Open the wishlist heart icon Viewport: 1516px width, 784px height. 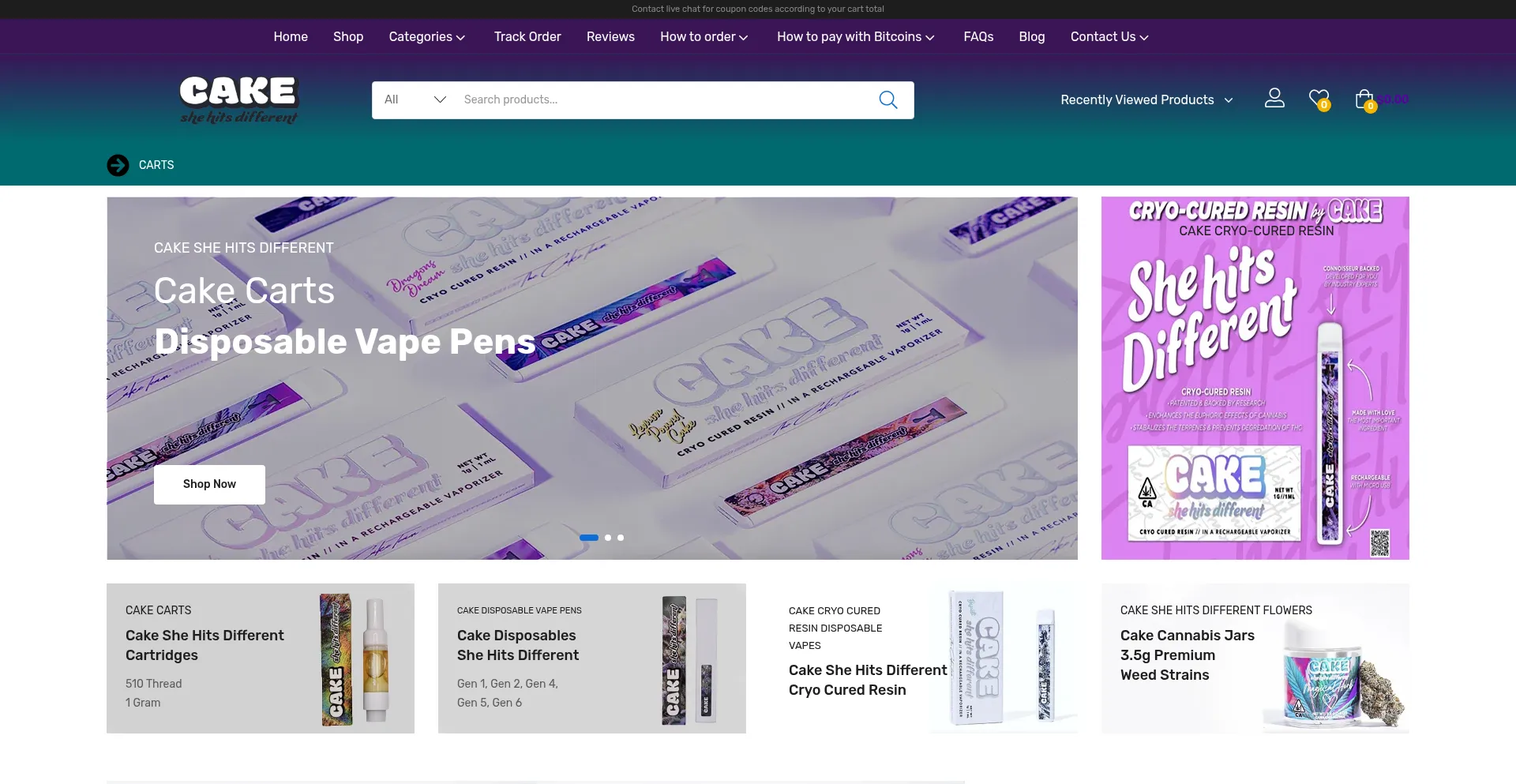click(1318, 99)
